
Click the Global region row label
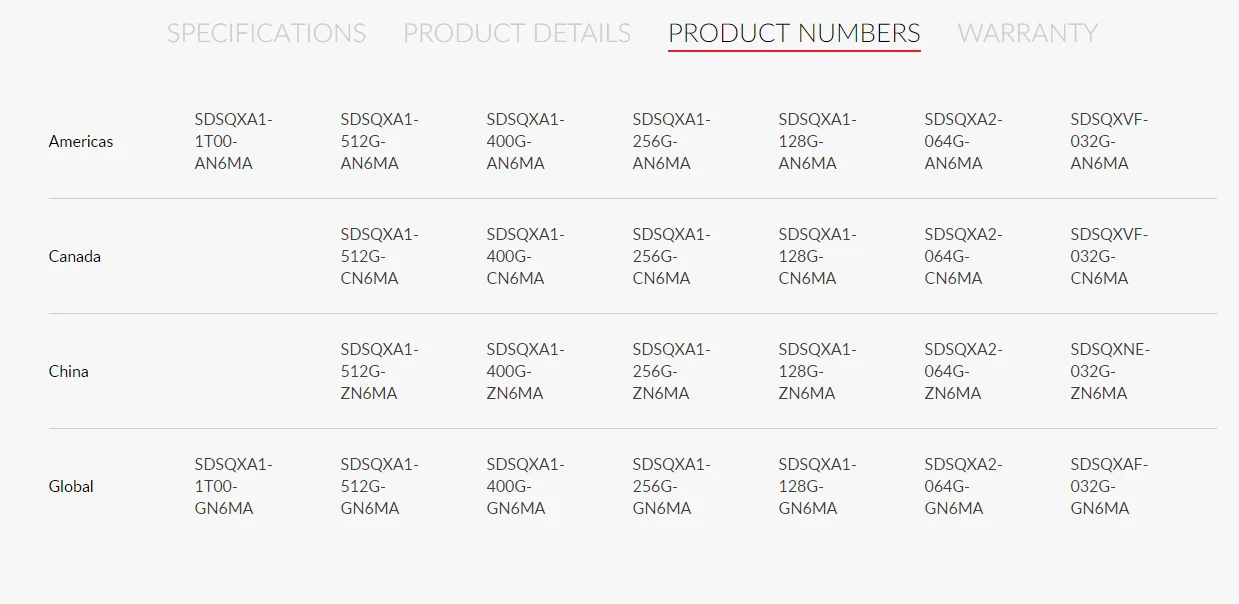coord(71,487)
